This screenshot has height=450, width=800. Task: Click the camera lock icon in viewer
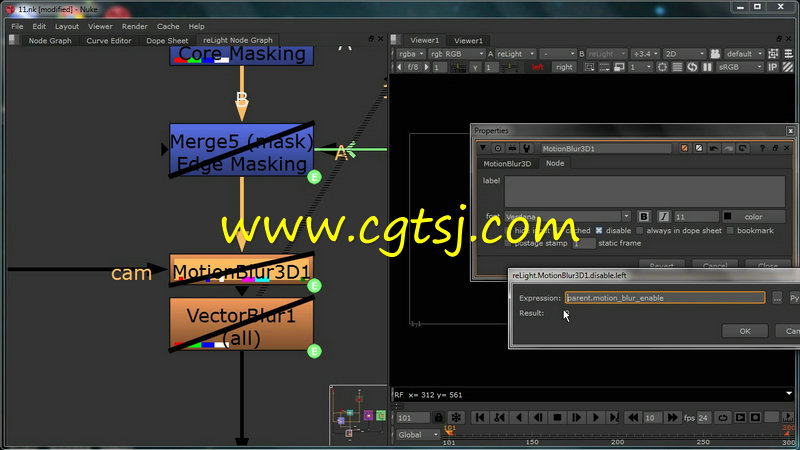715,54
